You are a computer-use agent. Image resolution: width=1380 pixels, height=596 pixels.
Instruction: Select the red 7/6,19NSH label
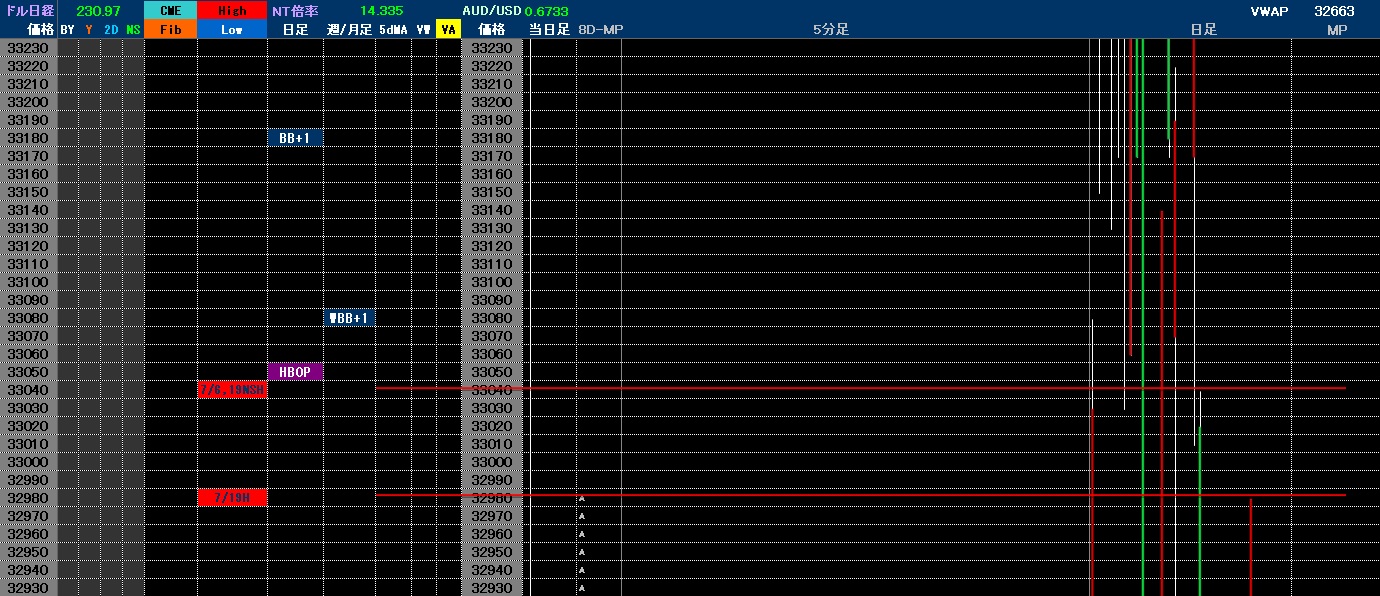point(232,390)
